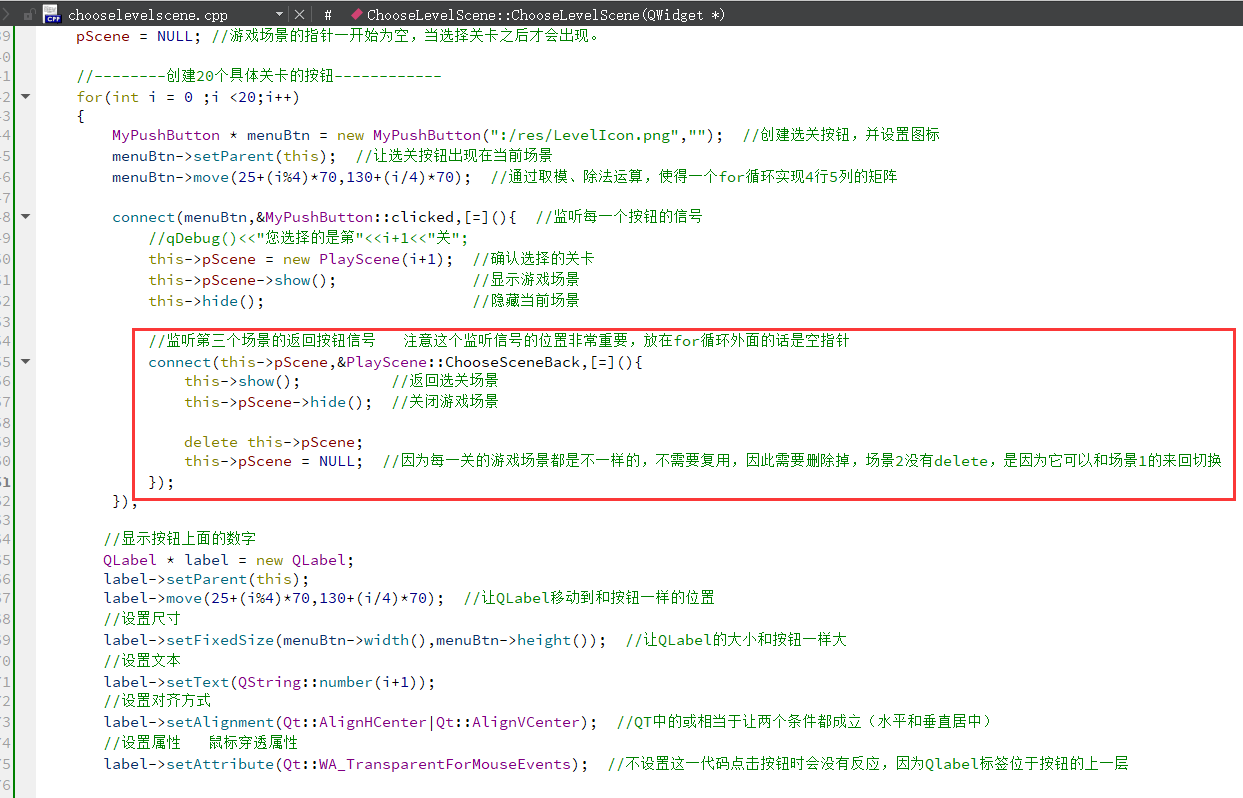Click the 'label->setFixedSize(menuBtn->width()' line
This screenshot has height=798, width=1243.
tap(475, 640)
